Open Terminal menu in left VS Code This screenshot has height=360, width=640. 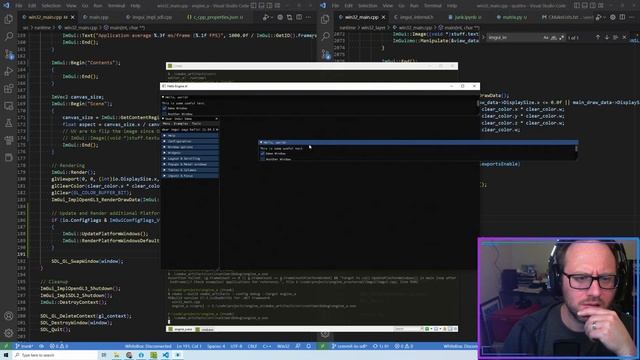pyautogui.click(x=117, y=6)
